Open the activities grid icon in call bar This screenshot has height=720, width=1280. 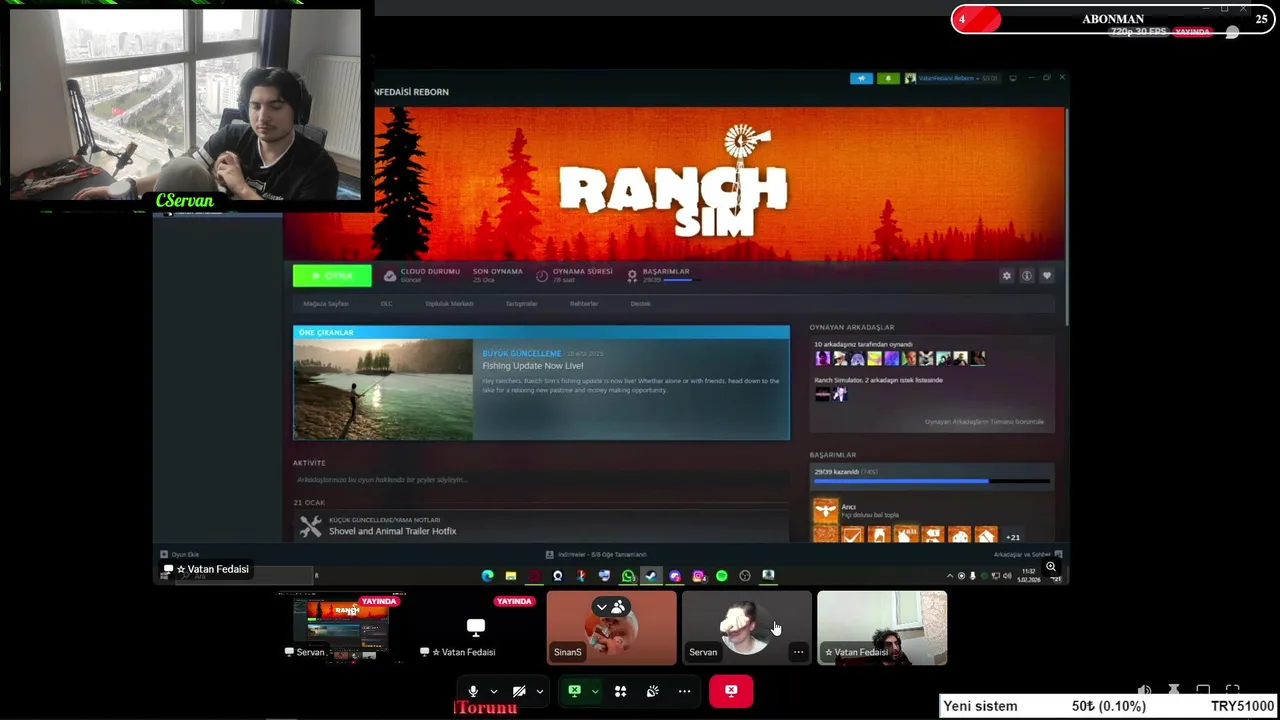(620, 691)
